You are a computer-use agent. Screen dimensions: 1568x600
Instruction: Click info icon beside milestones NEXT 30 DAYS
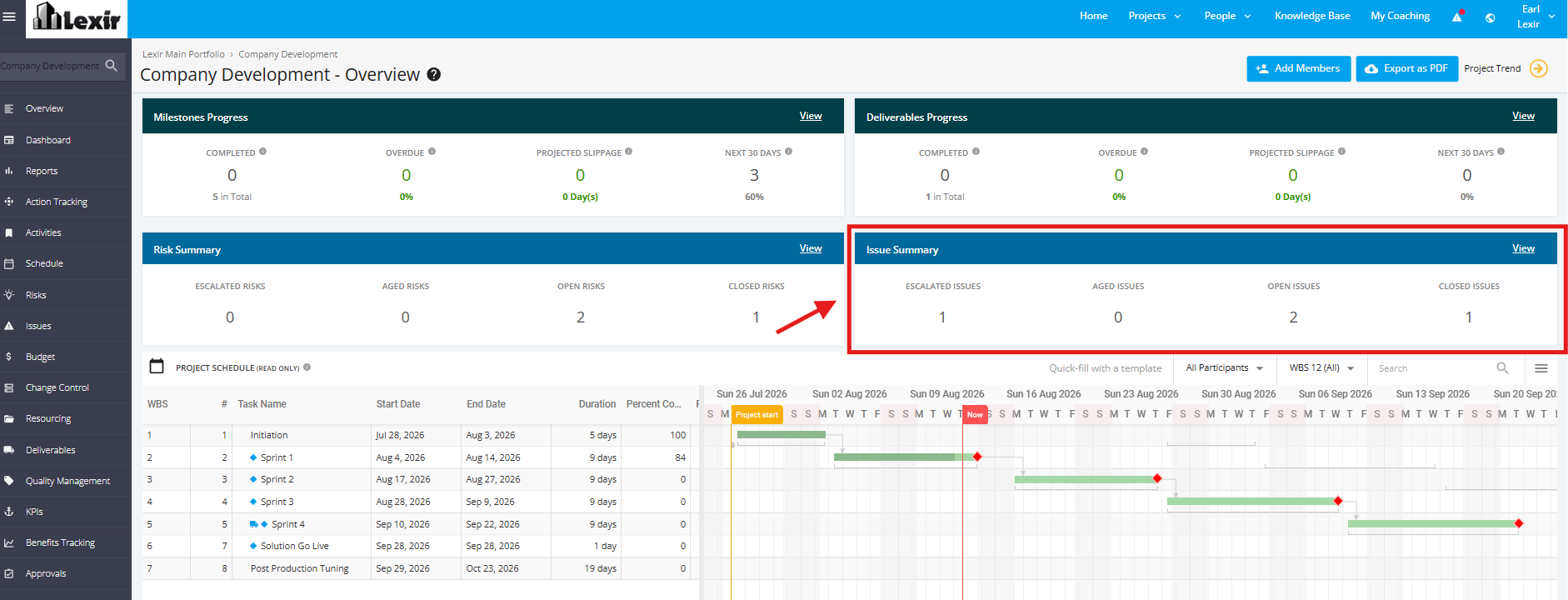pos(788,152)
